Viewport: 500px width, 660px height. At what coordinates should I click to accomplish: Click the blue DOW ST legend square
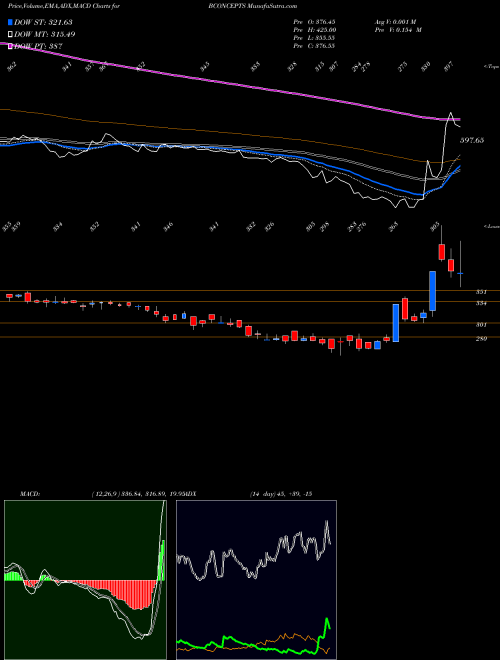pyautogui.click(x=11, y=22)
